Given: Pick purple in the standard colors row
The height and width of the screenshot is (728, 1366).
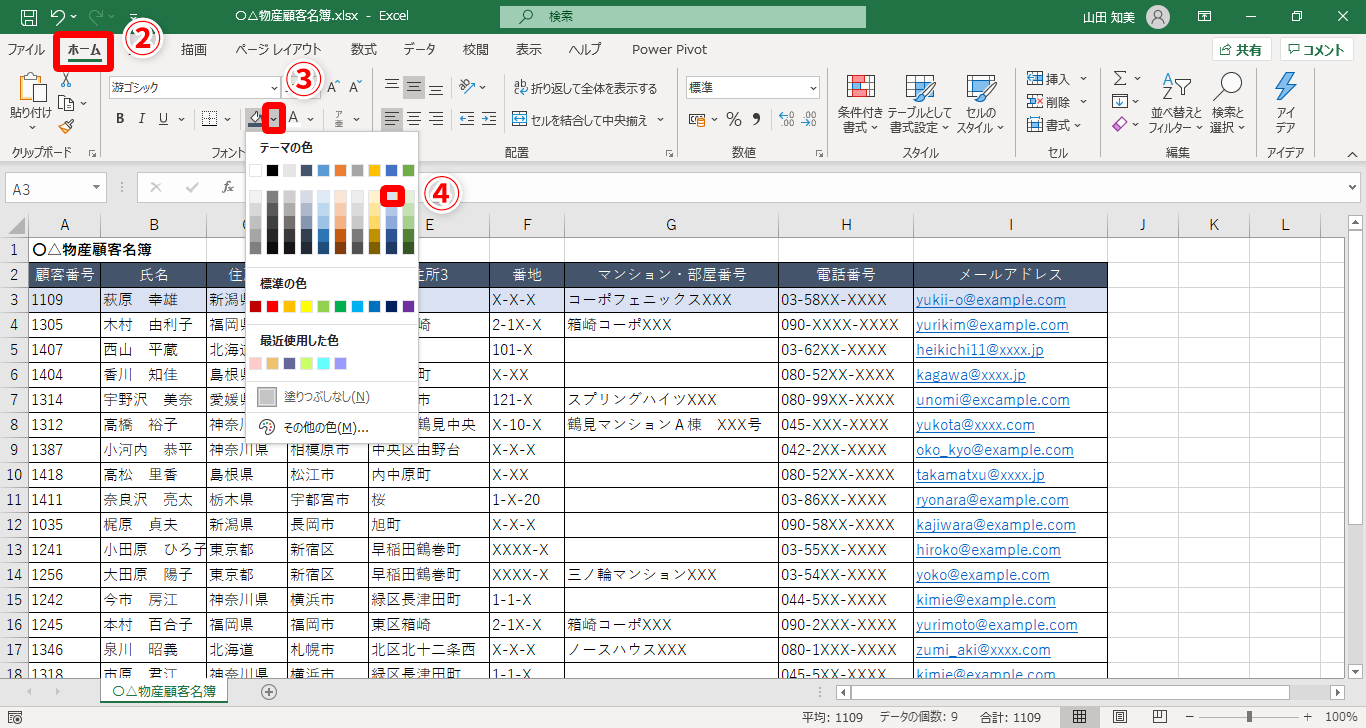Looking at the screenshot, I should (x=408, y=306).
